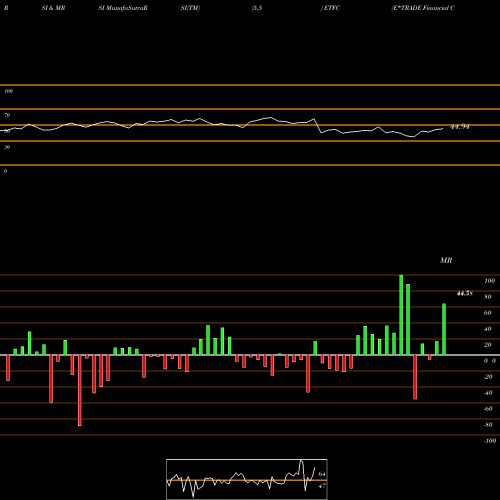Viewport: 500px width, 500px height.
Task: Click the ETFC ticker label
Action: 331,8
